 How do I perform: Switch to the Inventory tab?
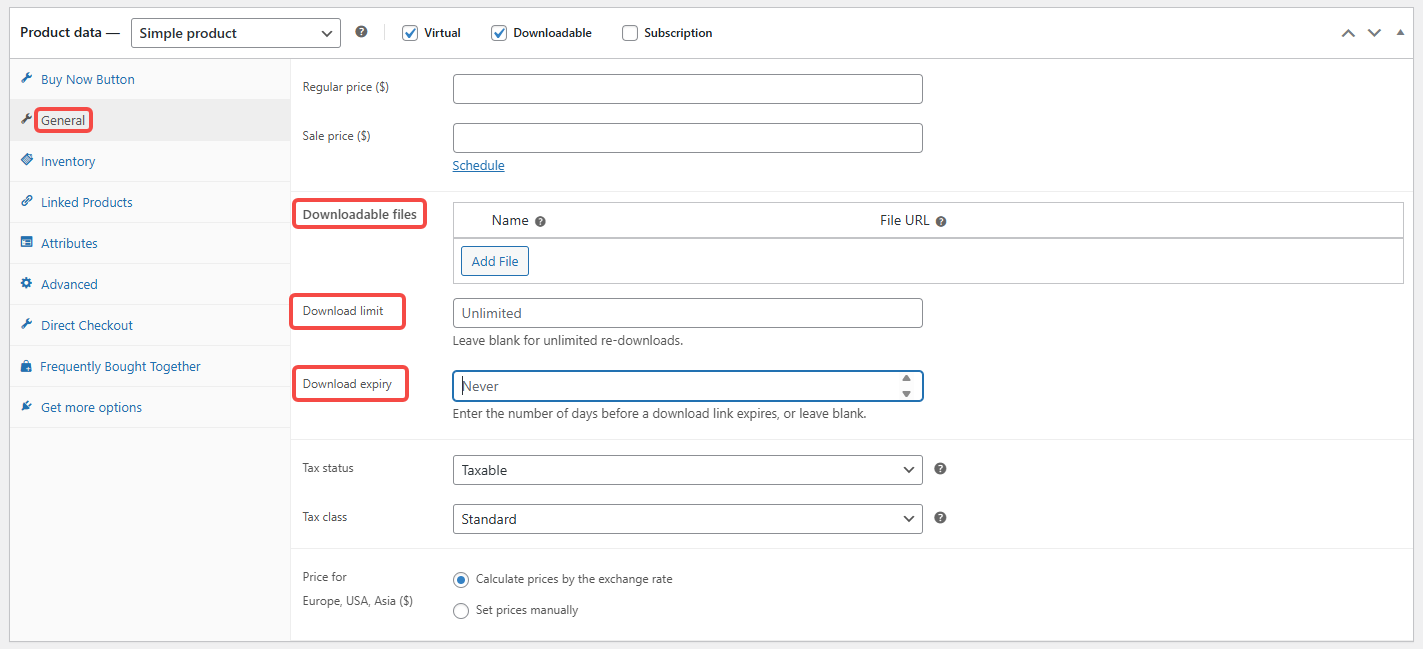point(68,161)
